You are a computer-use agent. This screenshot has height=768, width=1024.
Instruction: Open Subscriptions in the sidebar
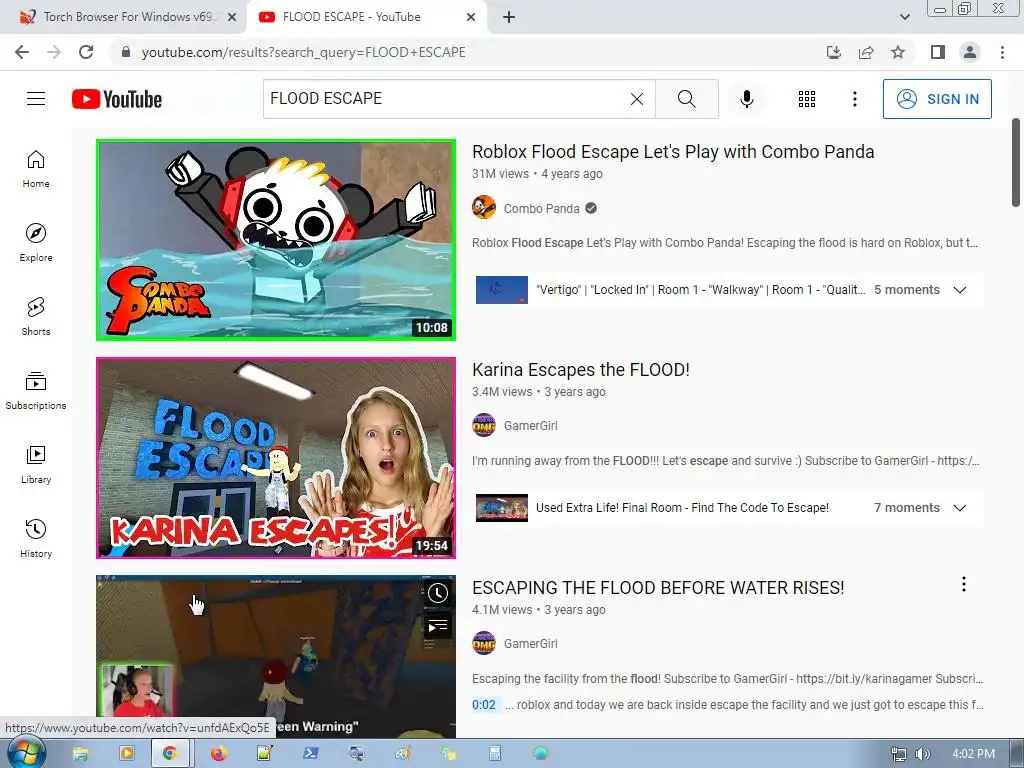(36, 391)
